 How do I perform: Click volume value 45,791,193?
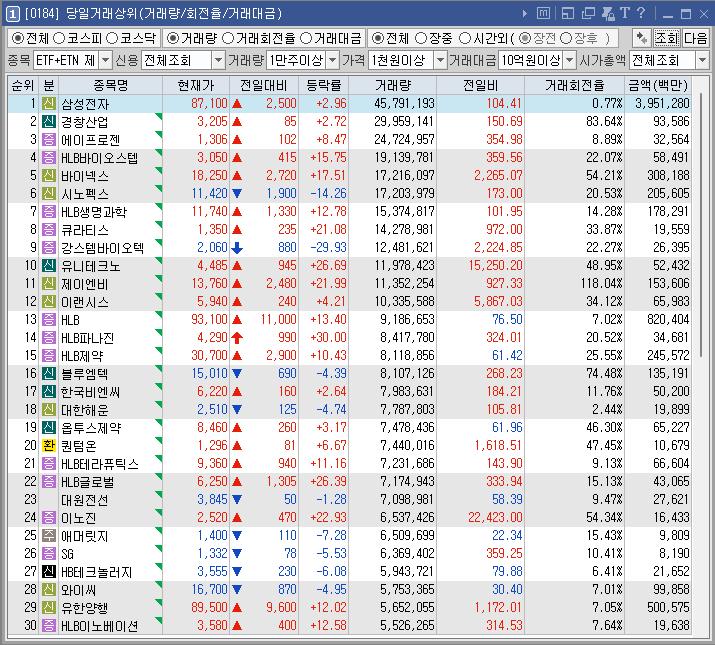click(404, 104)
